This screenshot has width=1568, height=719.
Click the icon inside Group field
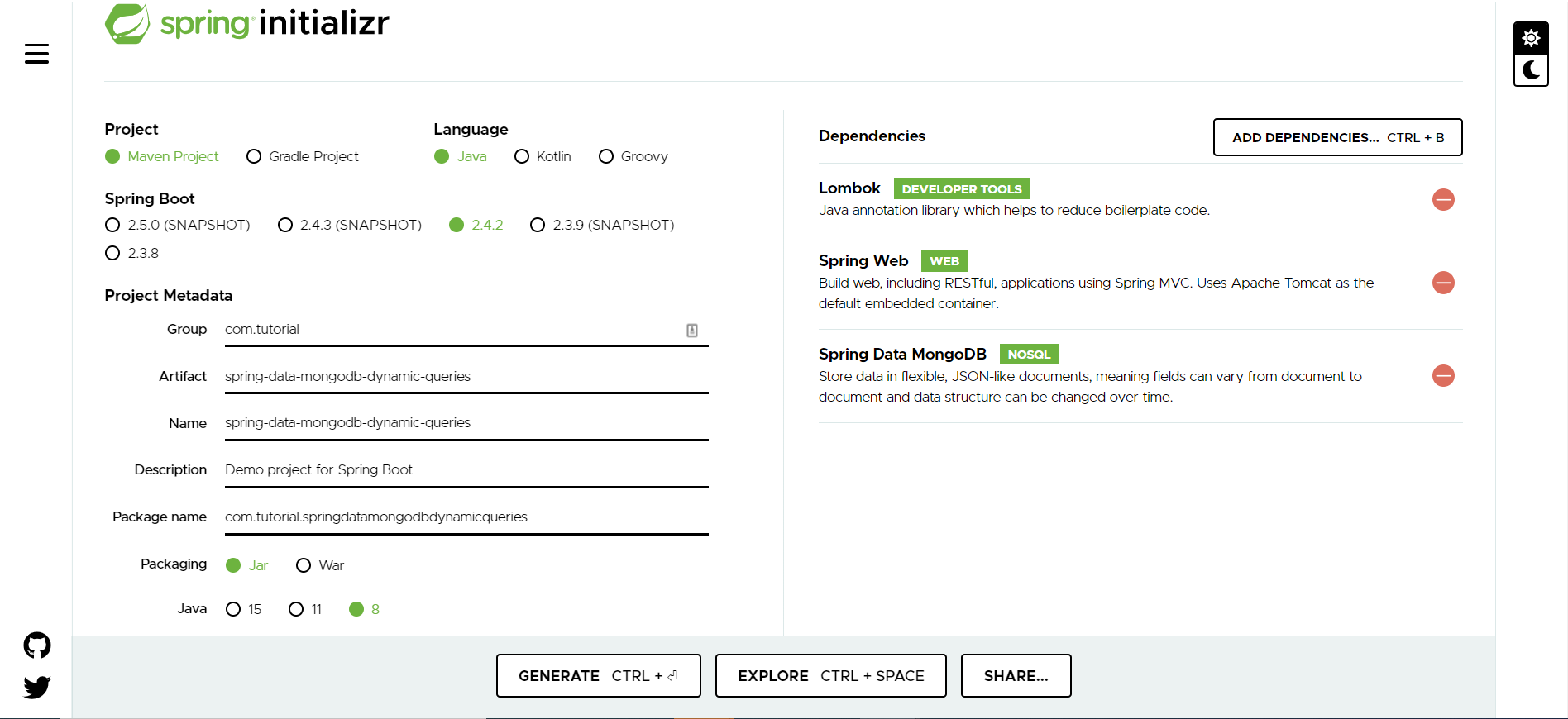coord(692,331)
